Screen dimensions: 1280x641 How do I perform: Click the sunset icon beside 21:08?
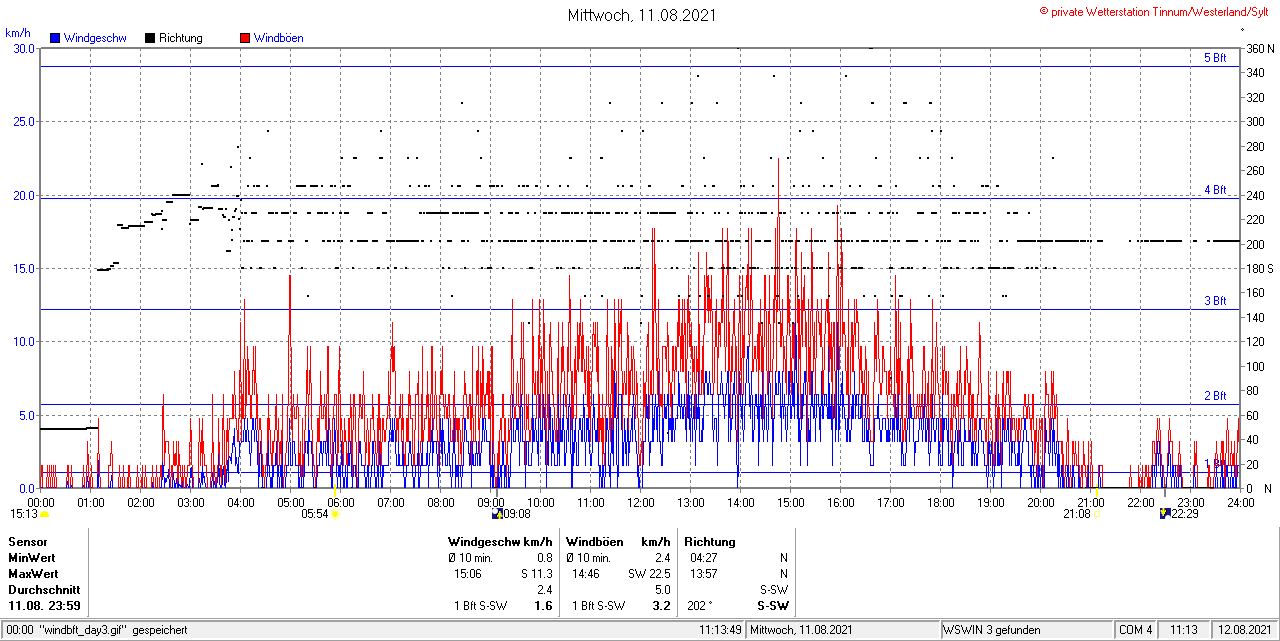pyautogui.click(x=1096, y=514)
